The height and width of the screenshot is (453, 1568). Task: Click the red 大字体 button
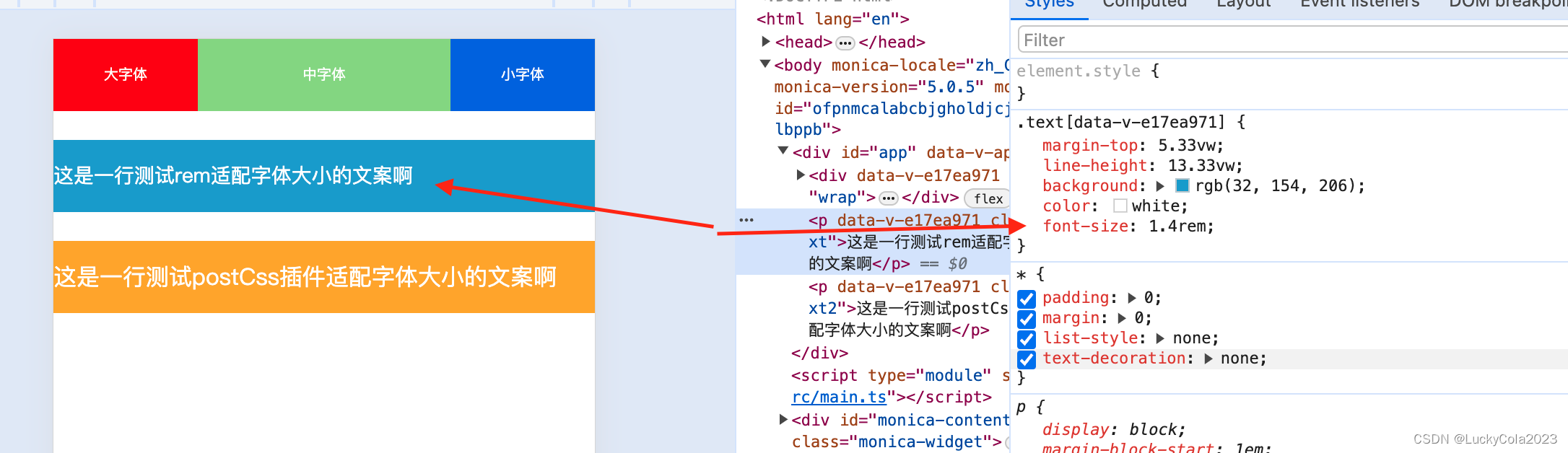coord(126,75)
